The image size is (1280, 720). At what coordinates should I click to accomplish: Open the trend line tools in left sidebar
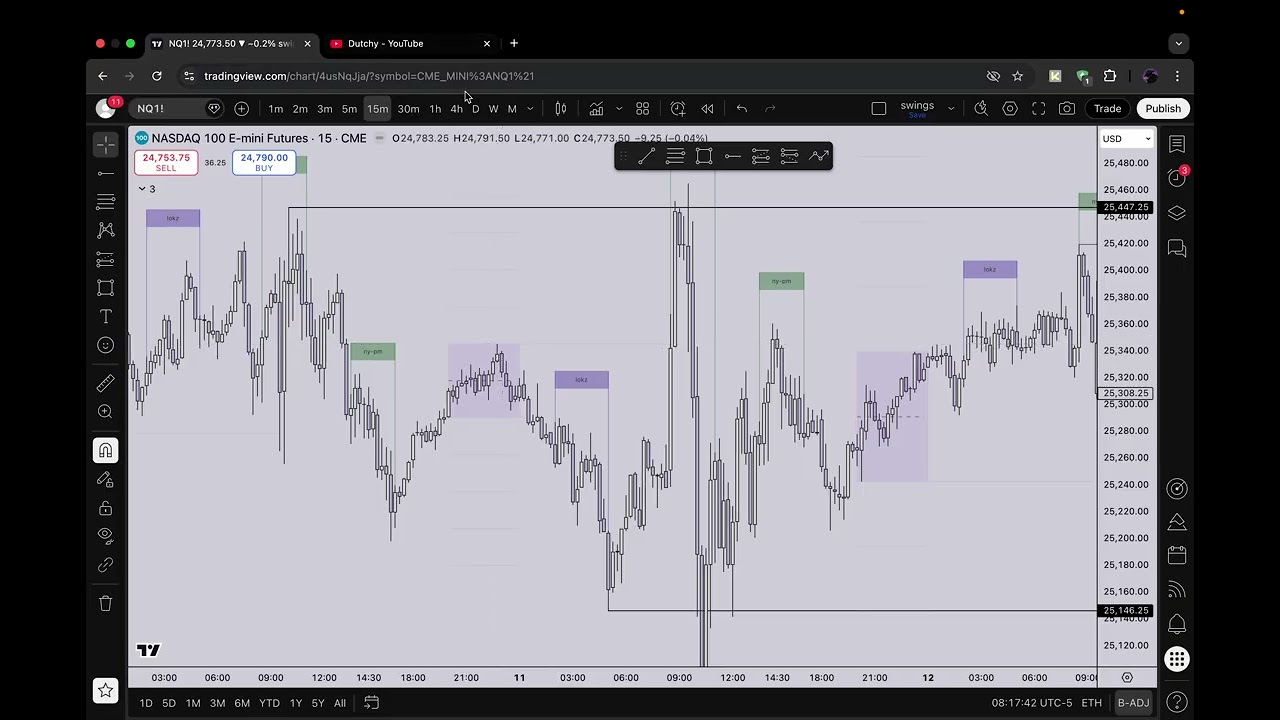(x=105, y=174)
